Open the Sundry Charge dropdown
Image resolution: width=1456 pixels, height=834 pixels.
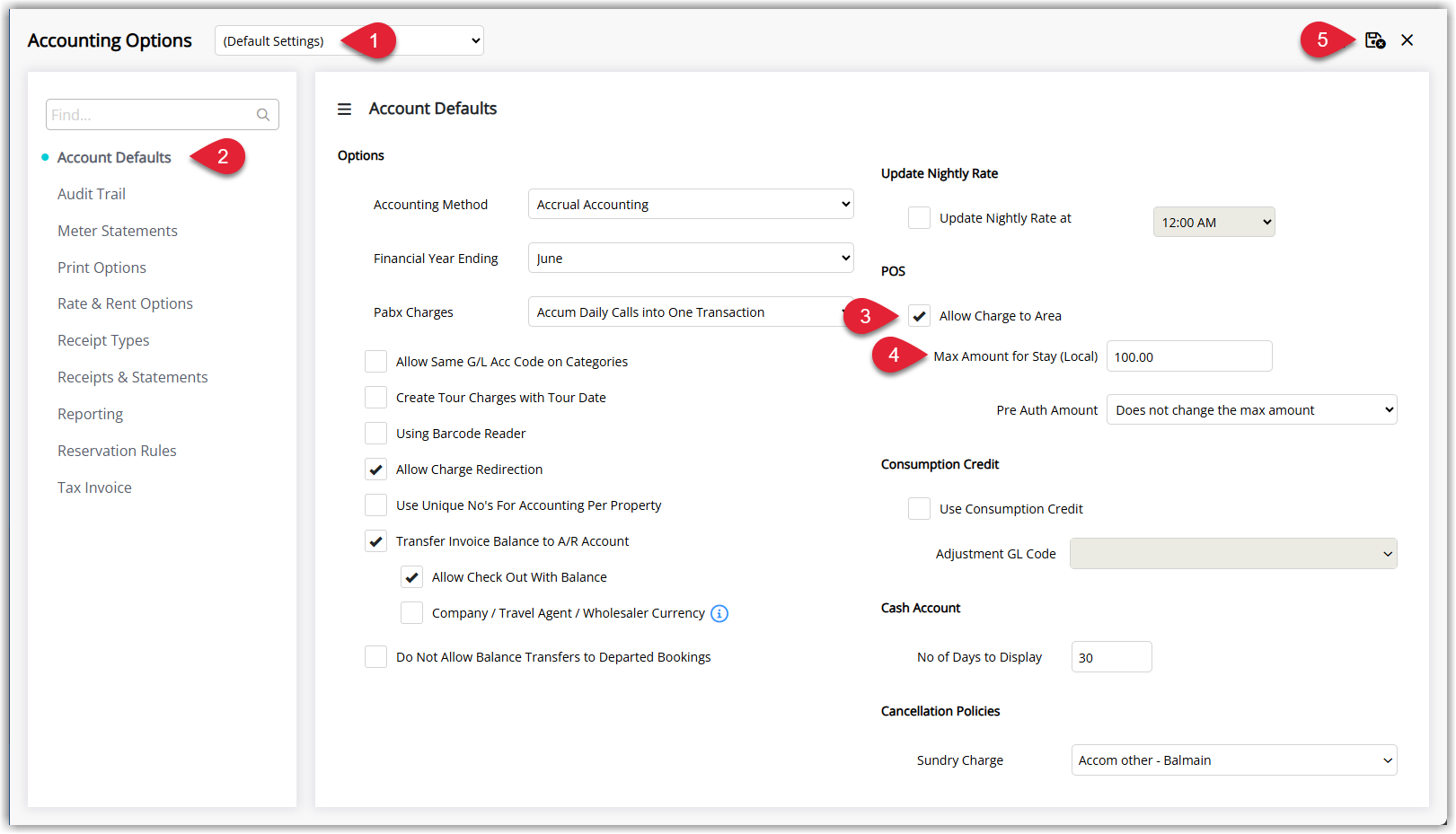click(x=1234, y=759)
